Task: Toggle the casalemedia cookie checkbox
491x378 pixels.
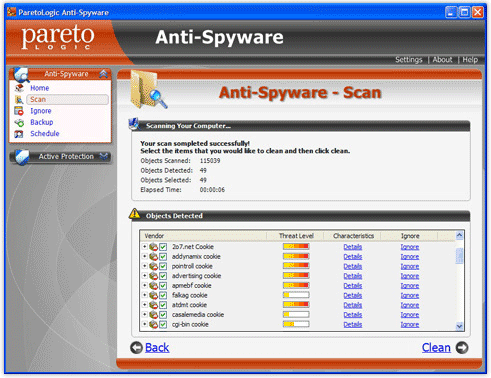Action: pos(163,315)
